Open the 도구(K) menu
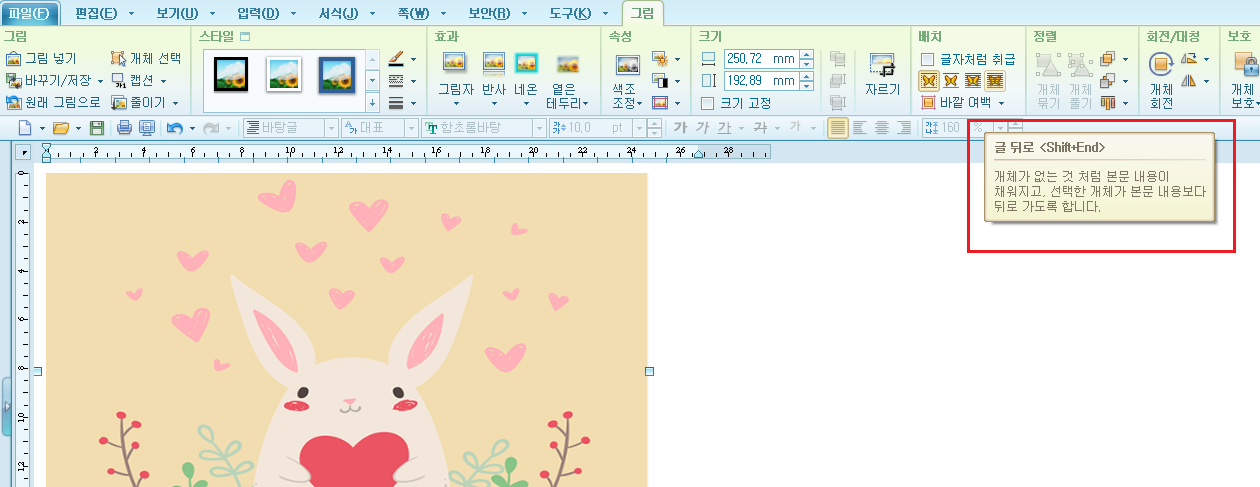This screenshot has width=1260, height=487. [x=570, y=13]
